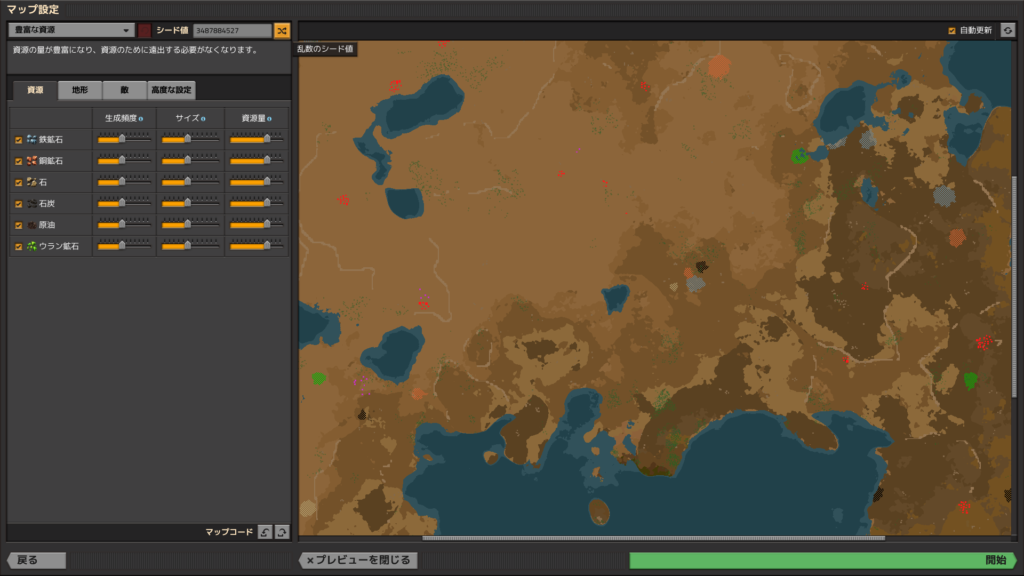Click the シード値 label
Image resolution: width=1024 pixels, height=576 pixels.
(172, 31)
